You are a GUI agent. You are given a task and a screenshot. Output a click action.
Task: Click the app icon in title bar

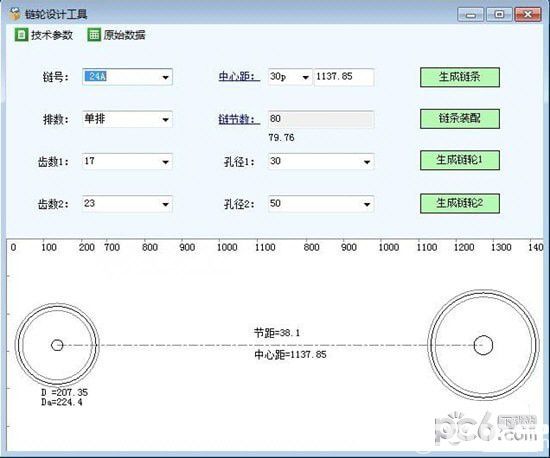point(15,14)
